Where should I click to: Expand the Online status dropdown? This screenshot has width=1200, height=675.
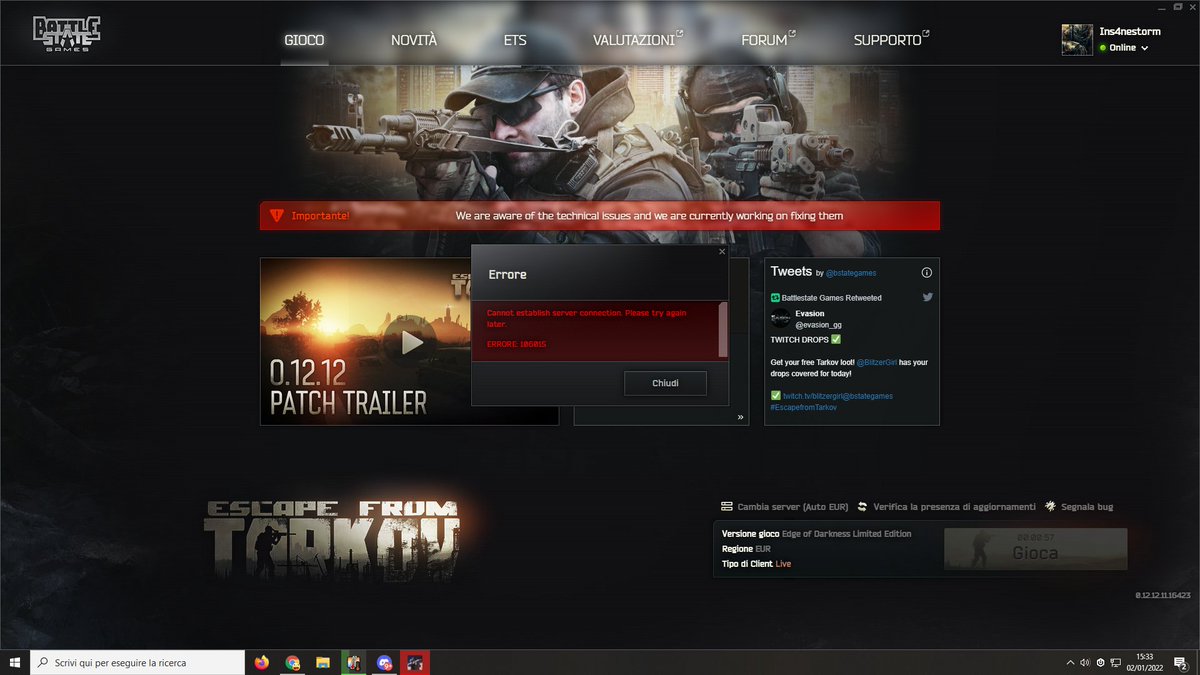1144,48
